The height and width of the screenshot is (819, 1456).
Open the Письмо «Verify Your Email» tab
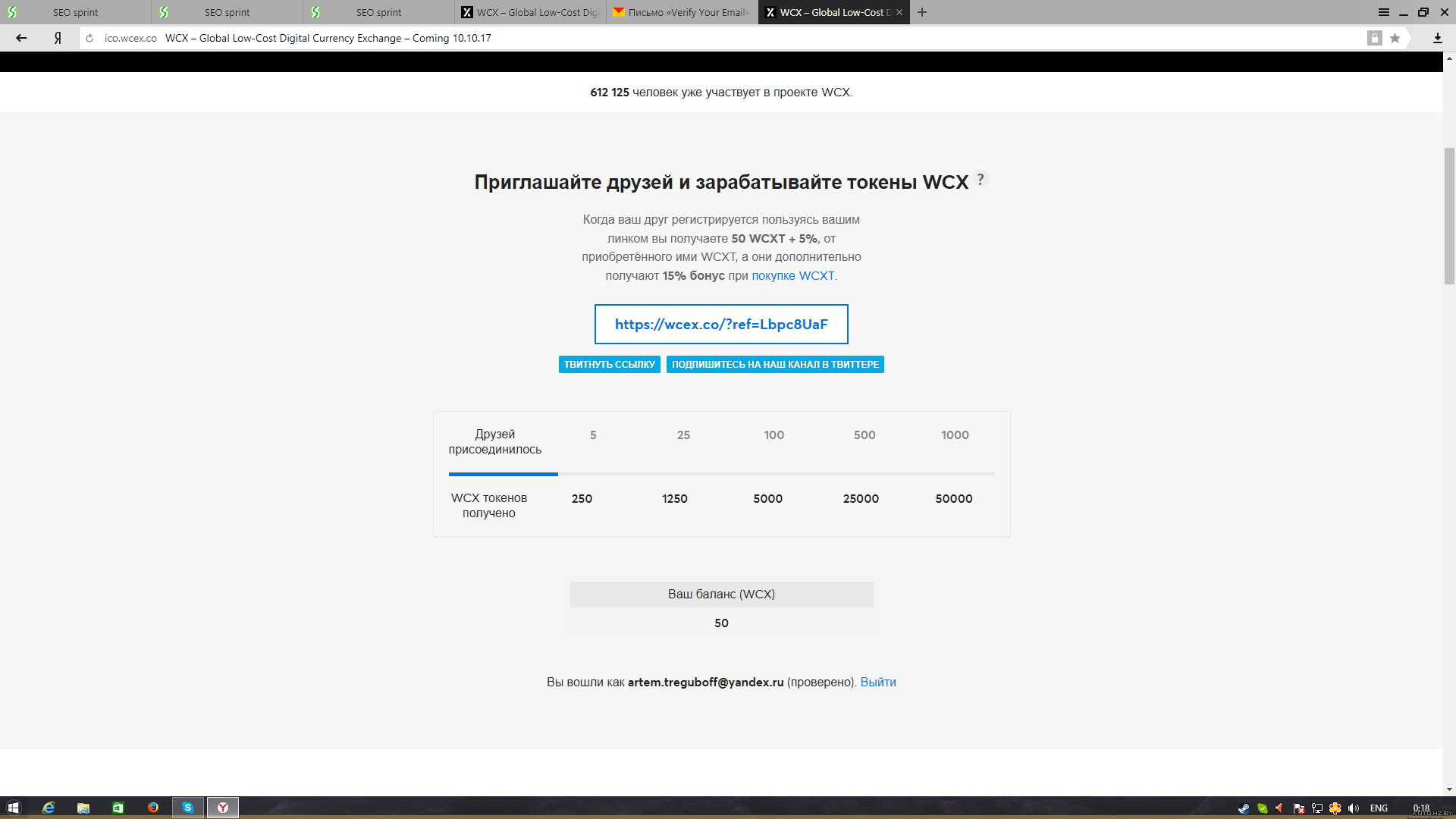click(682, 12)
